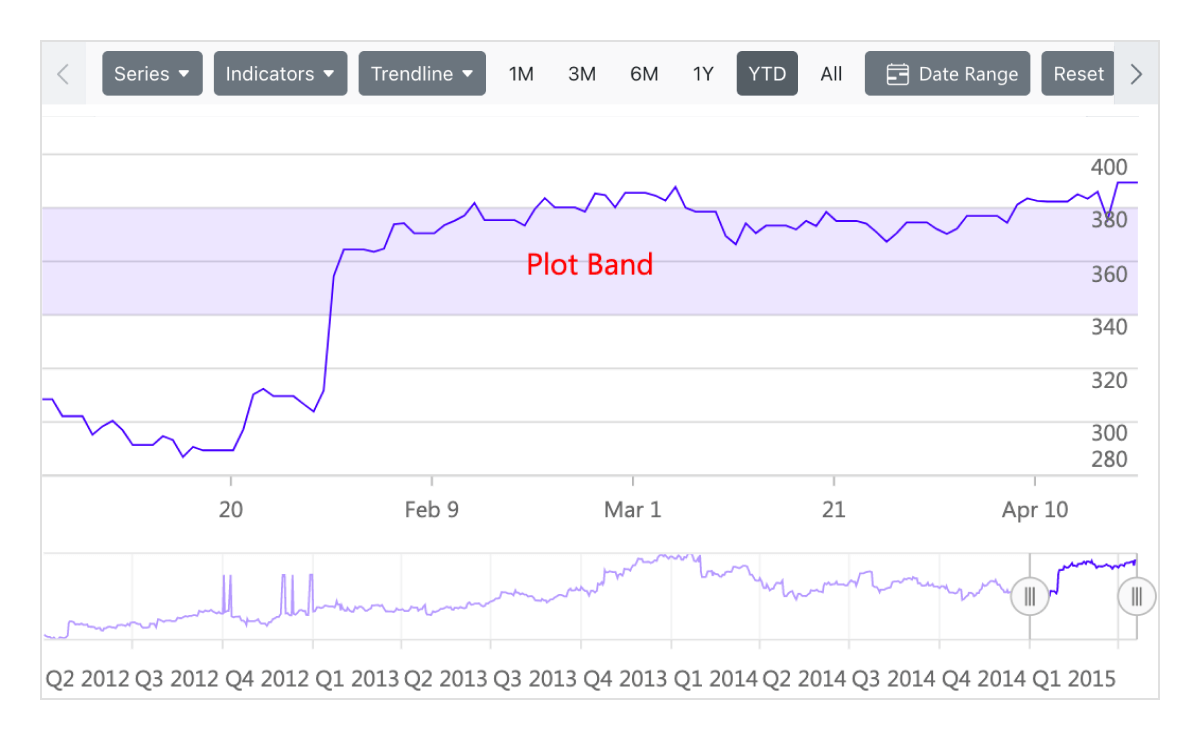Show All data range

point(831,74)
